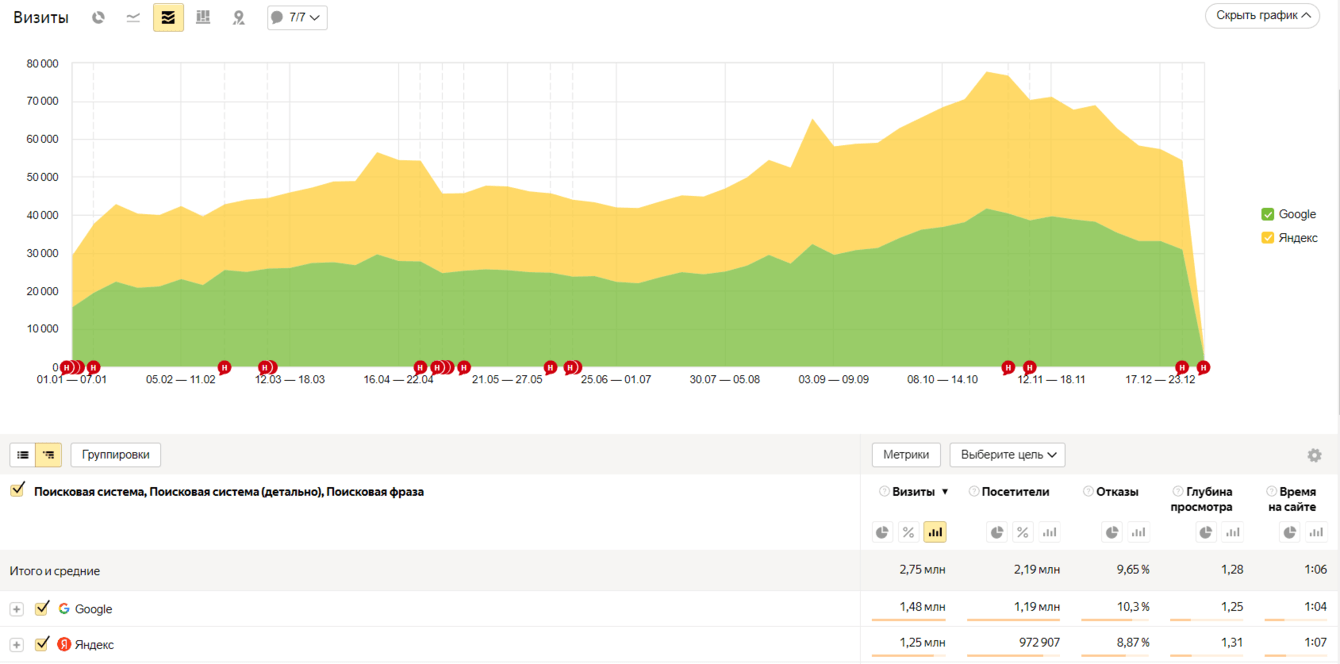The height and width of the screenshot is (664, 1340).
Task: Switch to column chart view icon
Action: pyautogui.click(x=203, y=17)
